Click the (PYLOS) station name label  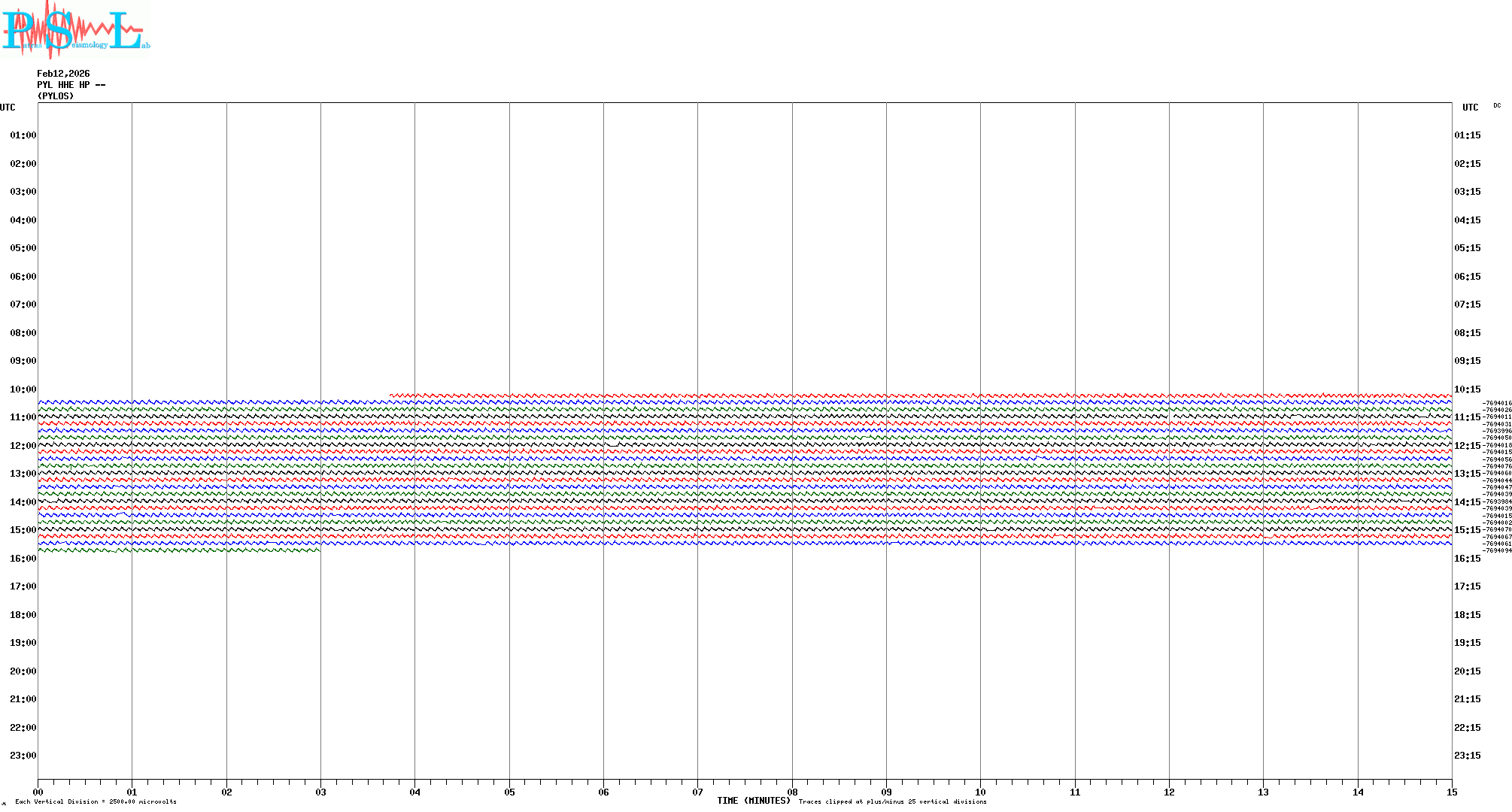click(x=56, y=96)
